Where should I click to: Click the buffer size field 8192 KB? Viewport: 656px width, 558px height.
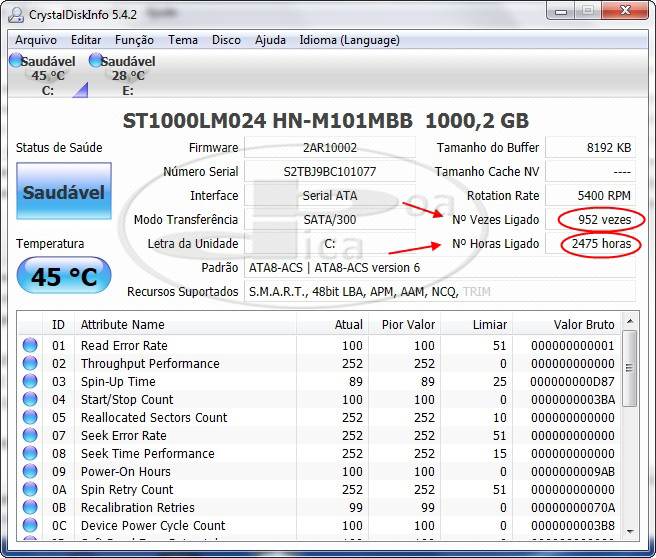(590, 148)
